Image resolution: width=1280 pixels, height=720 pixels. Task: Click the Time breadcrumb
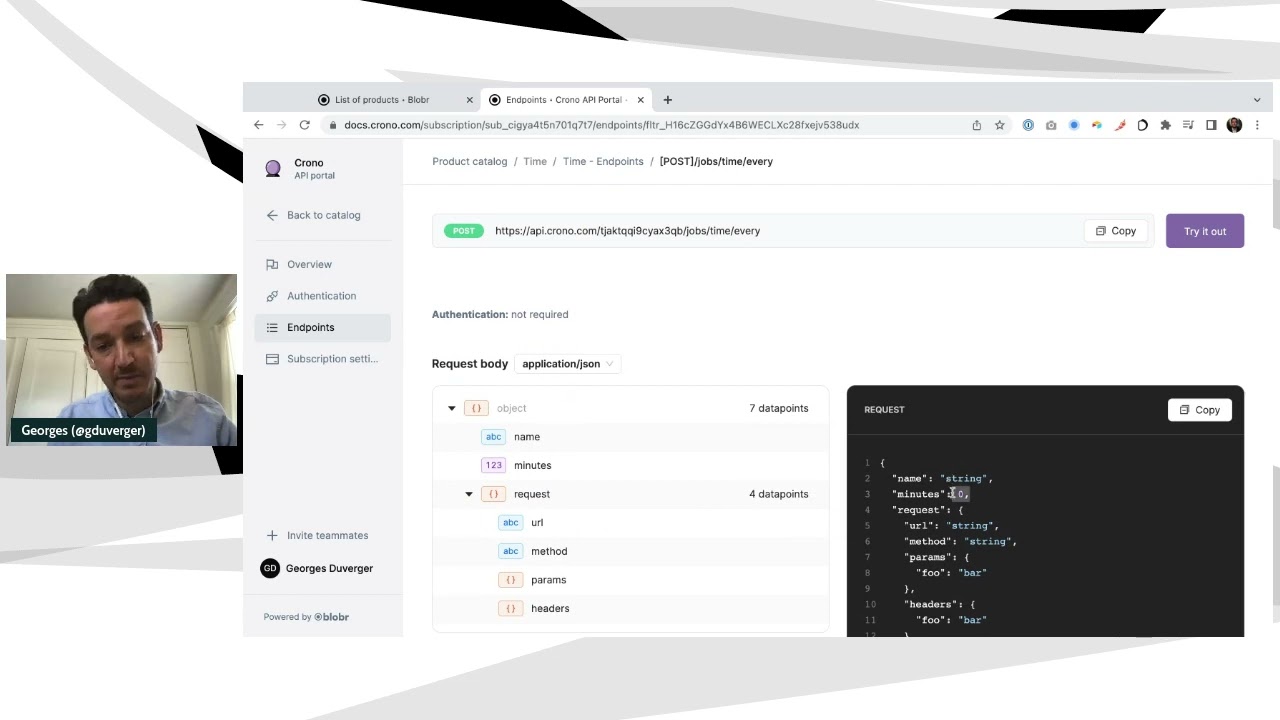tap(535, 161)
